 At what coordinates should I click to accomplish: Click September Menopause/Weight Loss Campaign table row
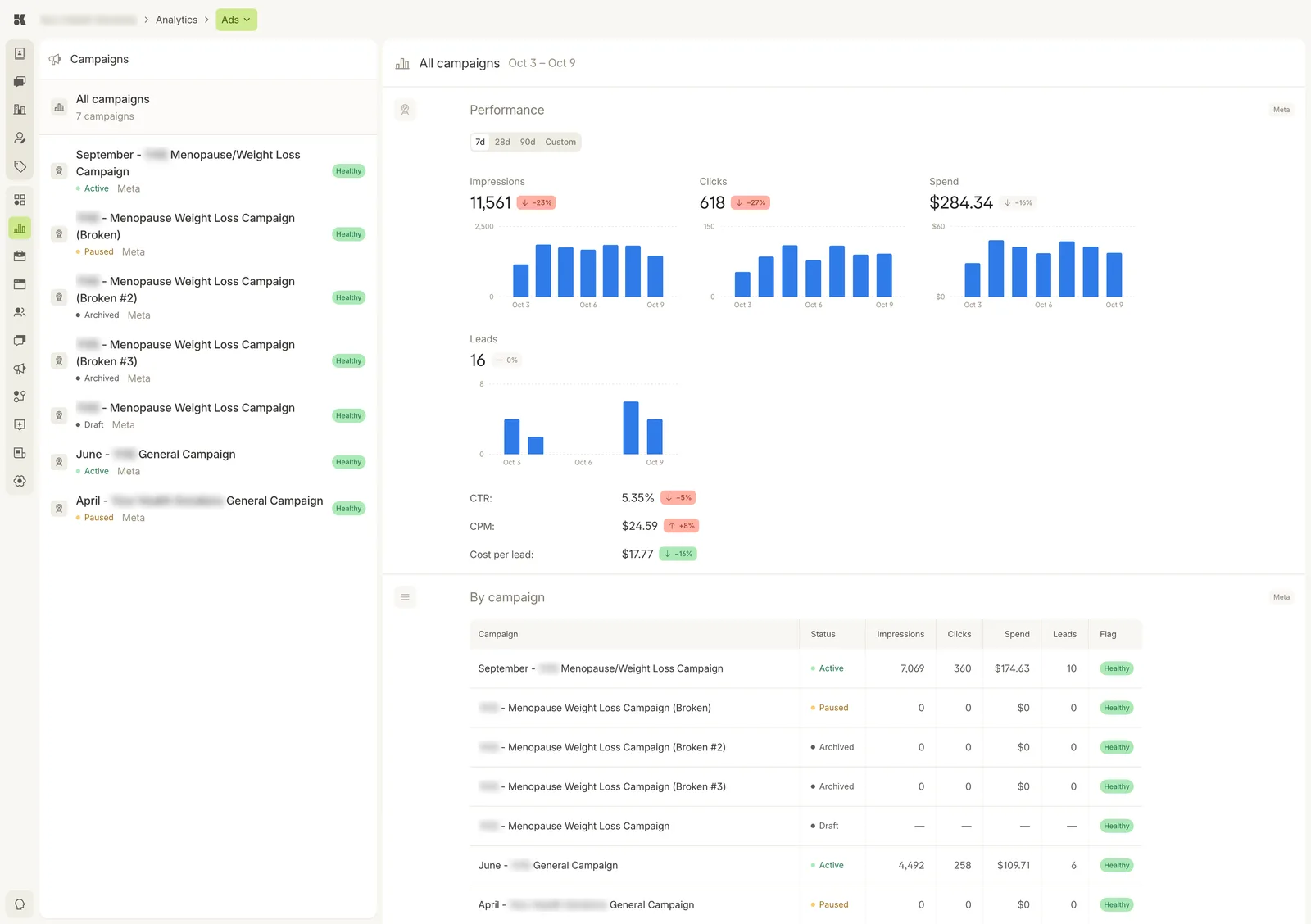[x=805, y=668]
